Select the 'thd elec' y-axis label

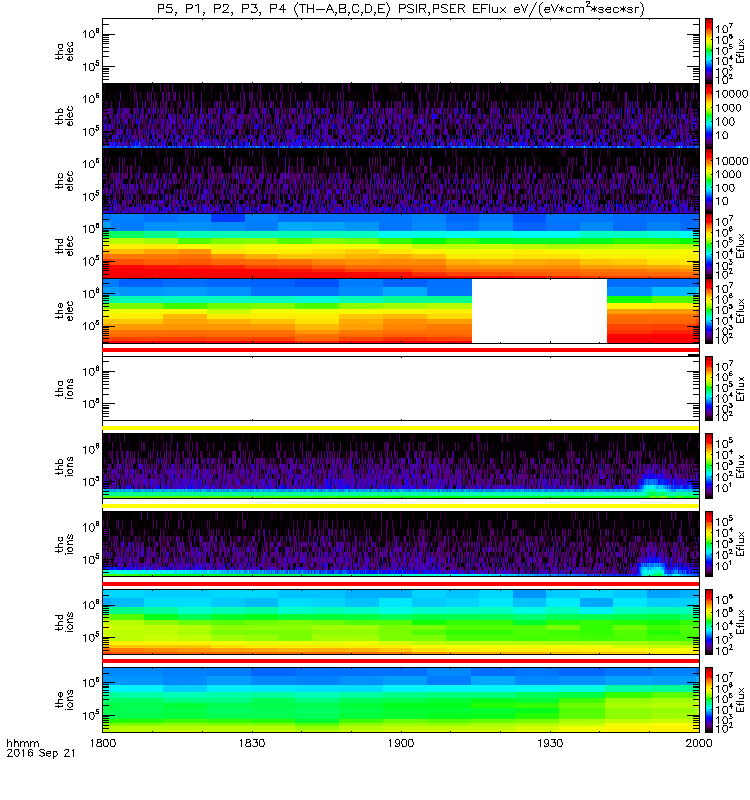point(64,246)
